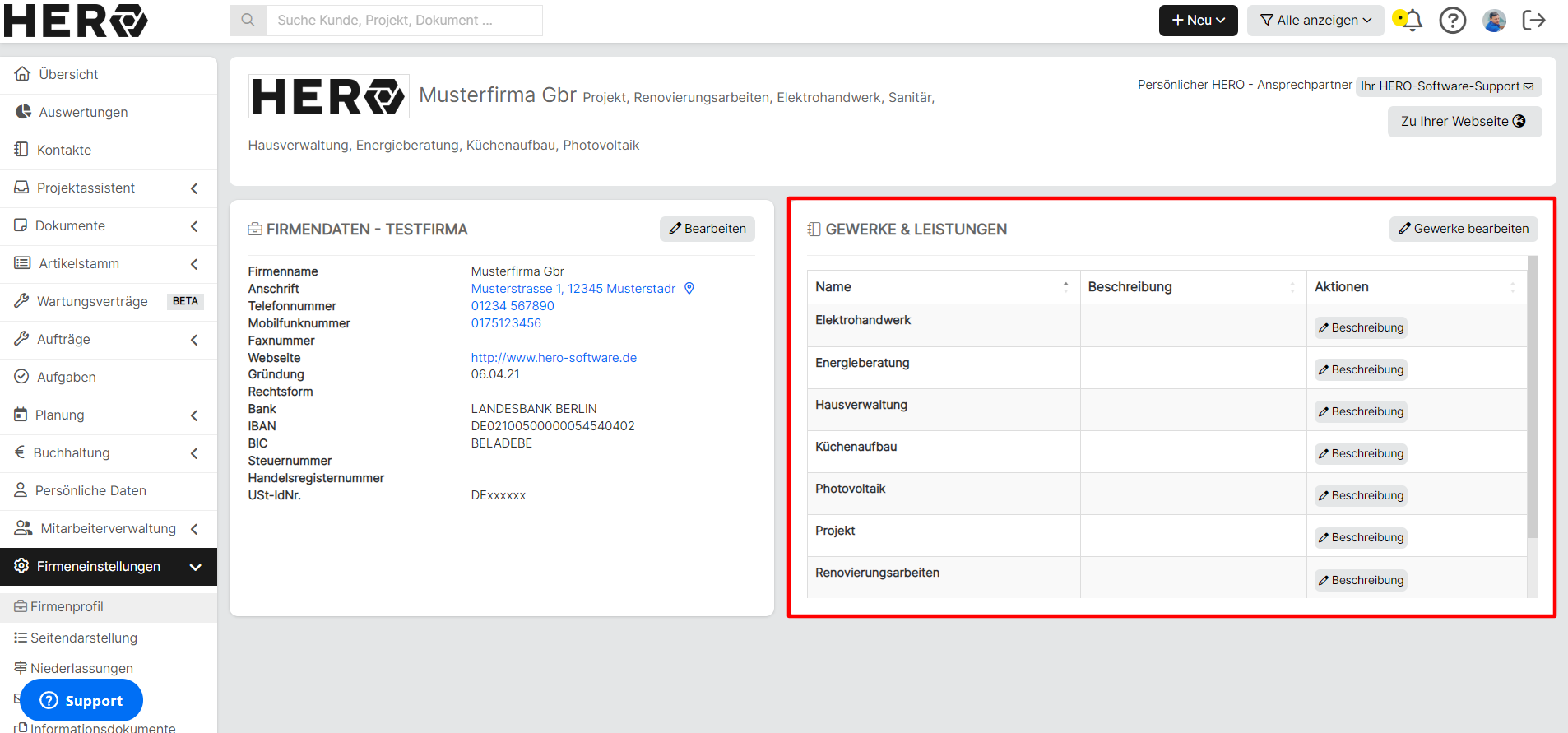This screenshot has width=1568, height=733.
Task: Click the Gründung date 06.04.21
Action: tap(495, 374)
